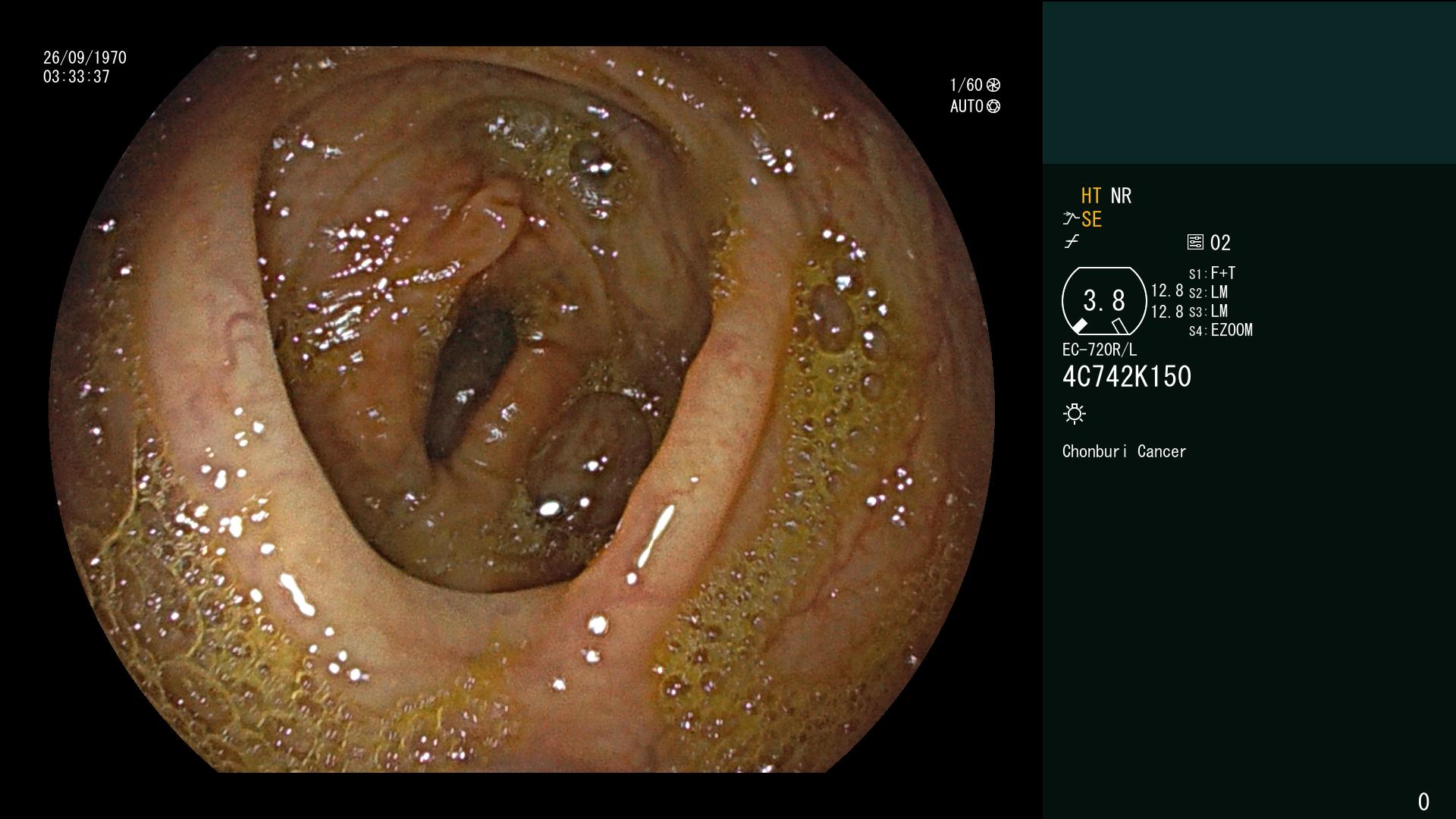
Task: Click the HT indicator in orange
Action: pyautogui.click(x=1091, y=196)
